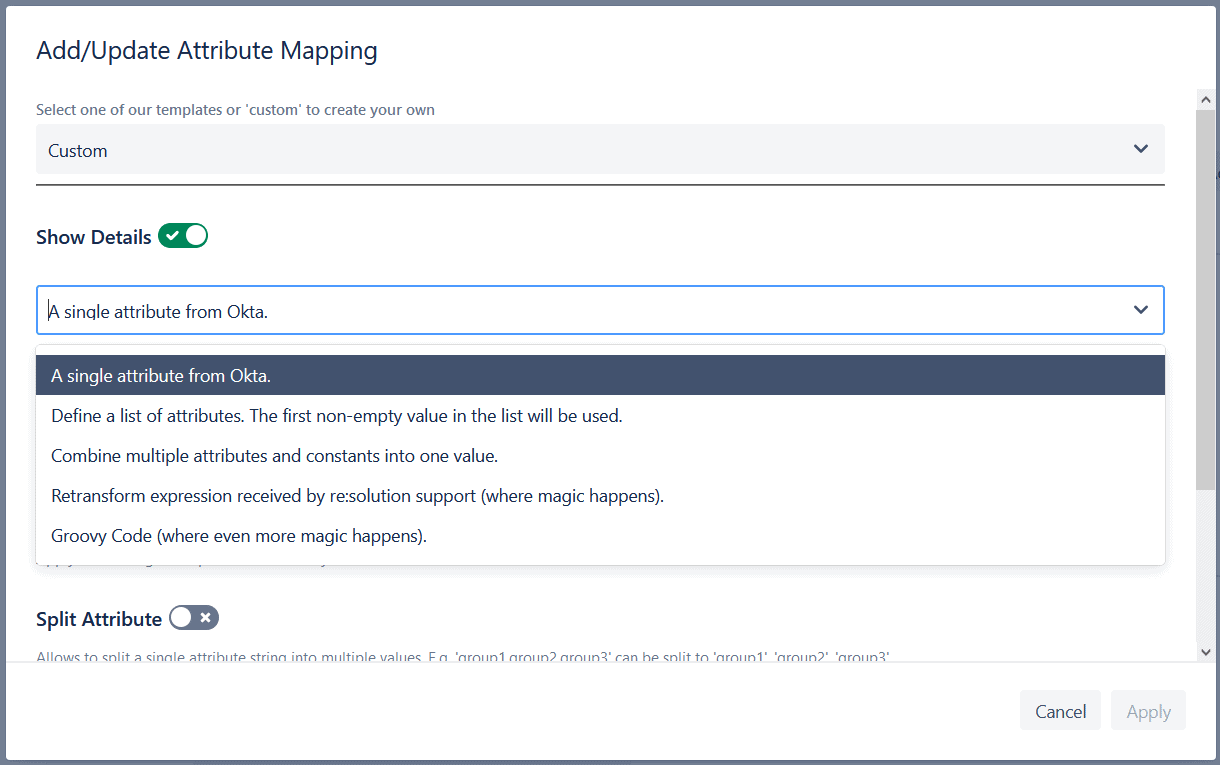Click the chevron on the attribute type selector
The height and width of the screenshot is (765, 1220).
coord(1140,310)
